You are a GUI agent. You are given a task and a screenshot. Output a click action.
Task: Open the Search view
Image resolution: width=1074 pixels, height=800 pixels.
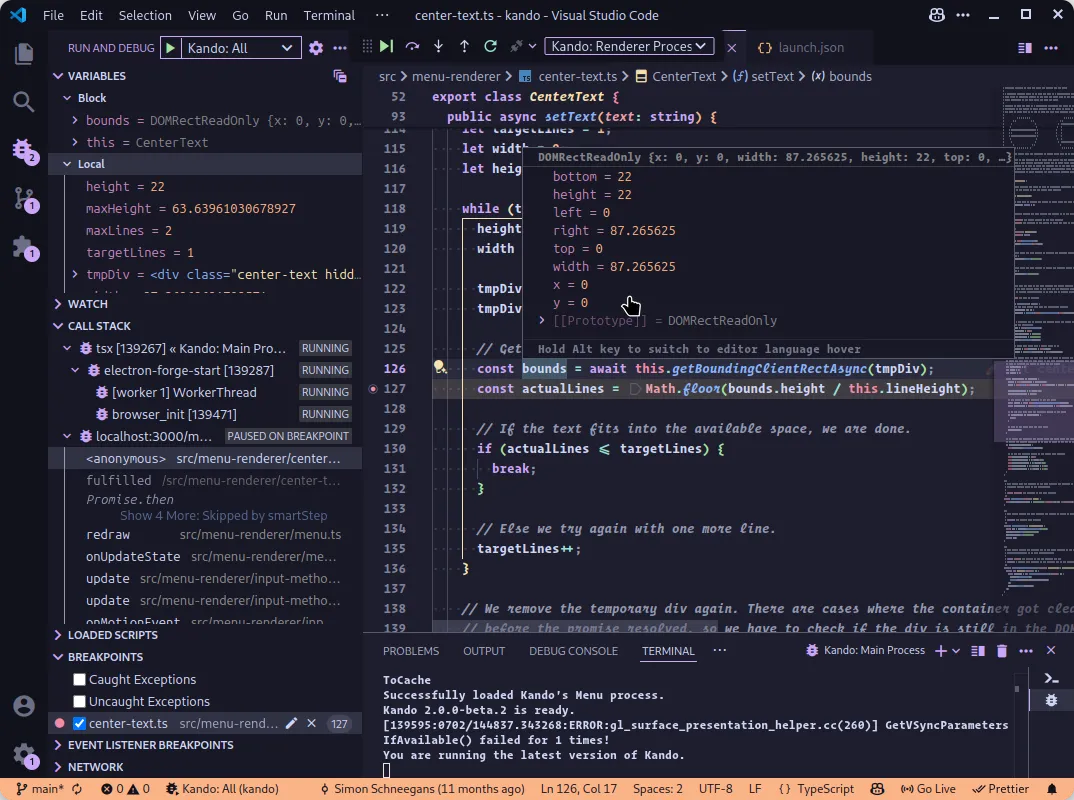[23, 101]
